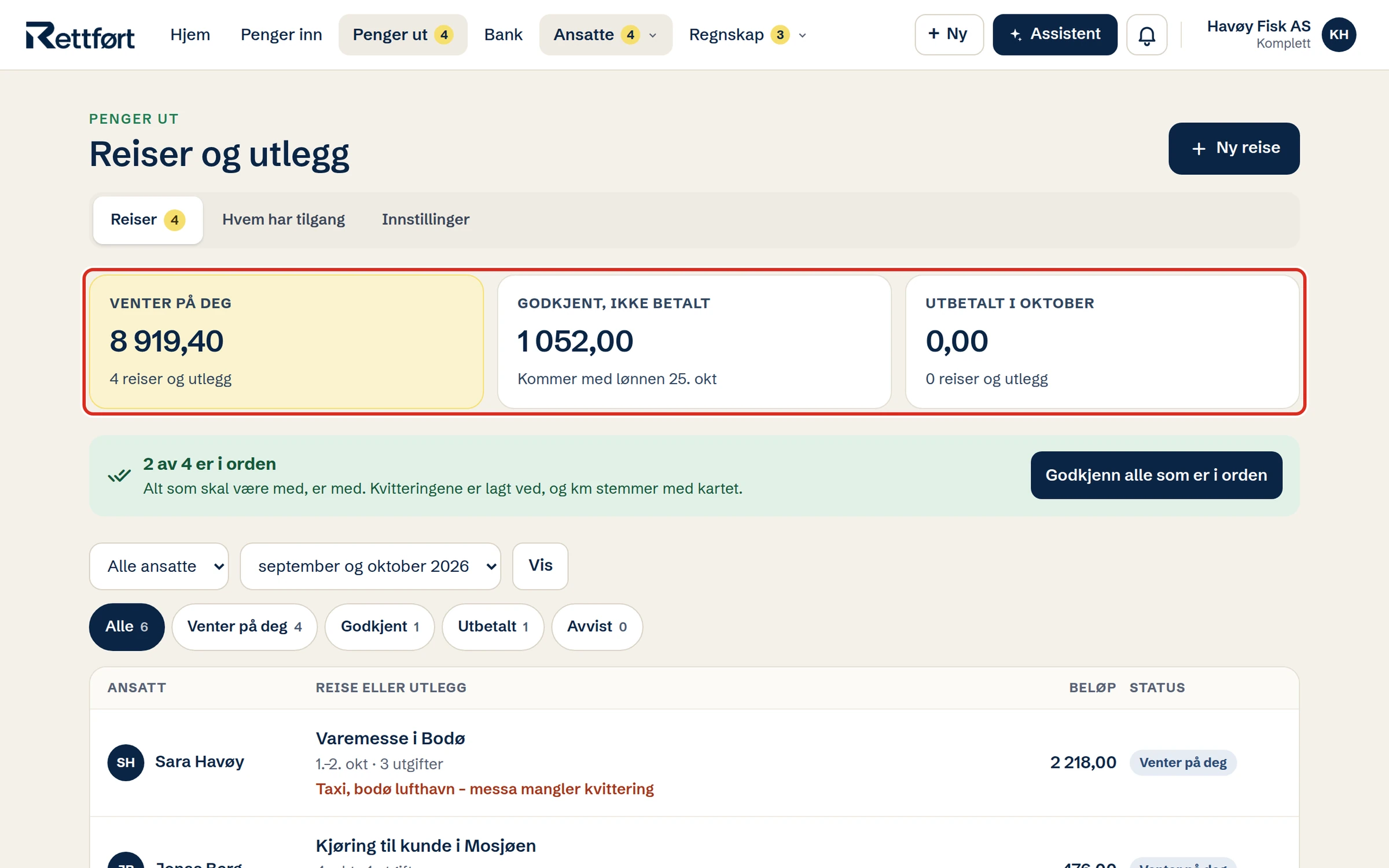Open Varemesse i Bodø trip
1389x868 pixels.
pos(390,738)
